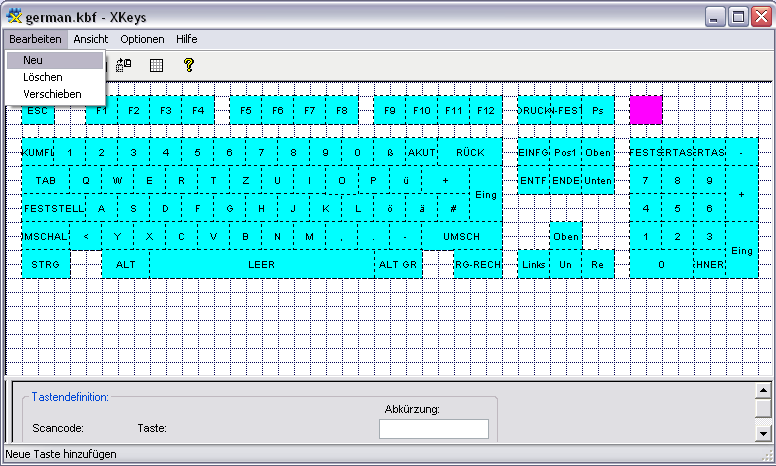Select the ö key
Image resolution: width=776 pixels, height=466 pixels.
(x=390, y=208)
